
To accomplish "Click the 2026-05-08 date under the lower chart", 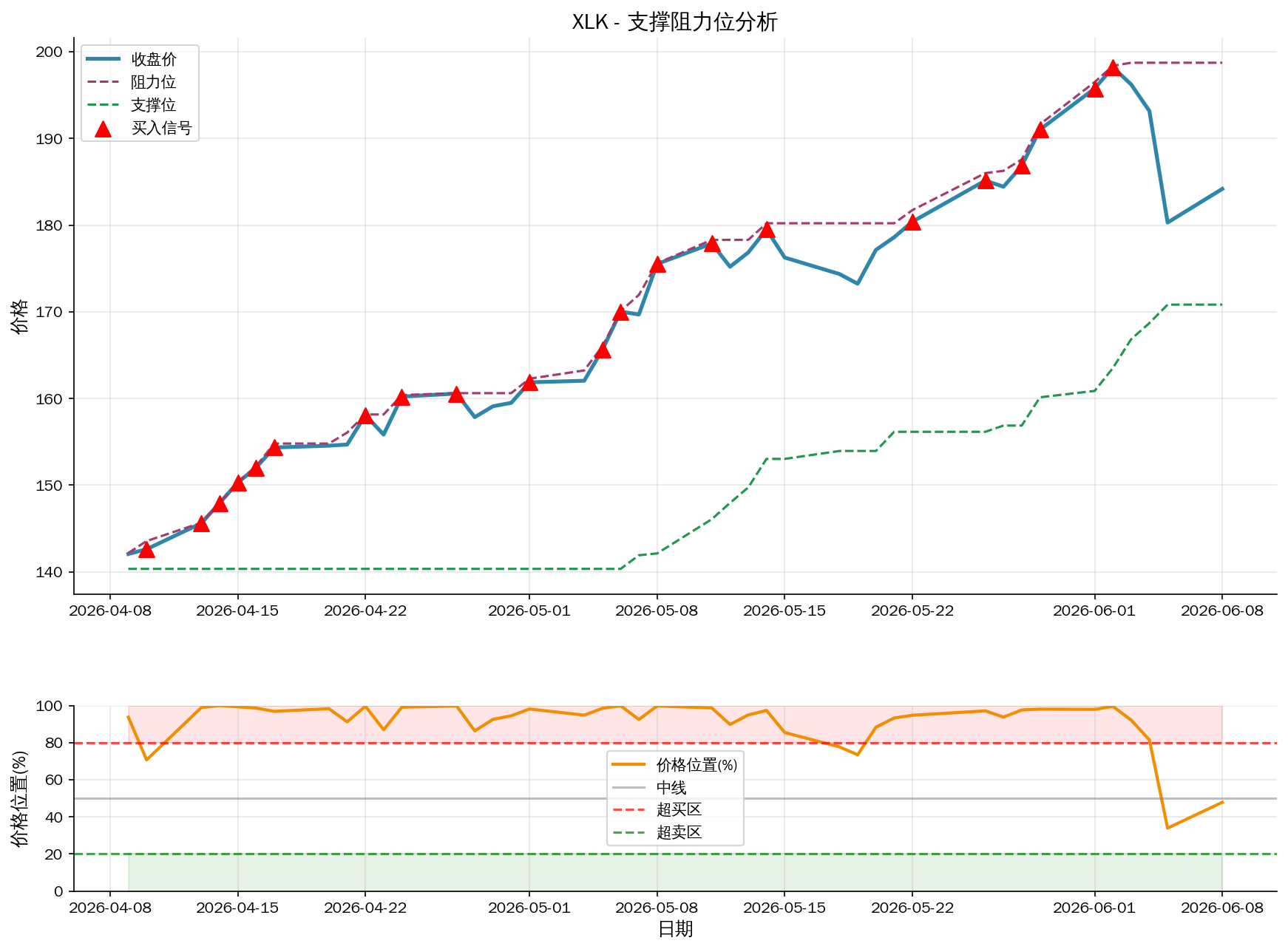I will 657,908.
